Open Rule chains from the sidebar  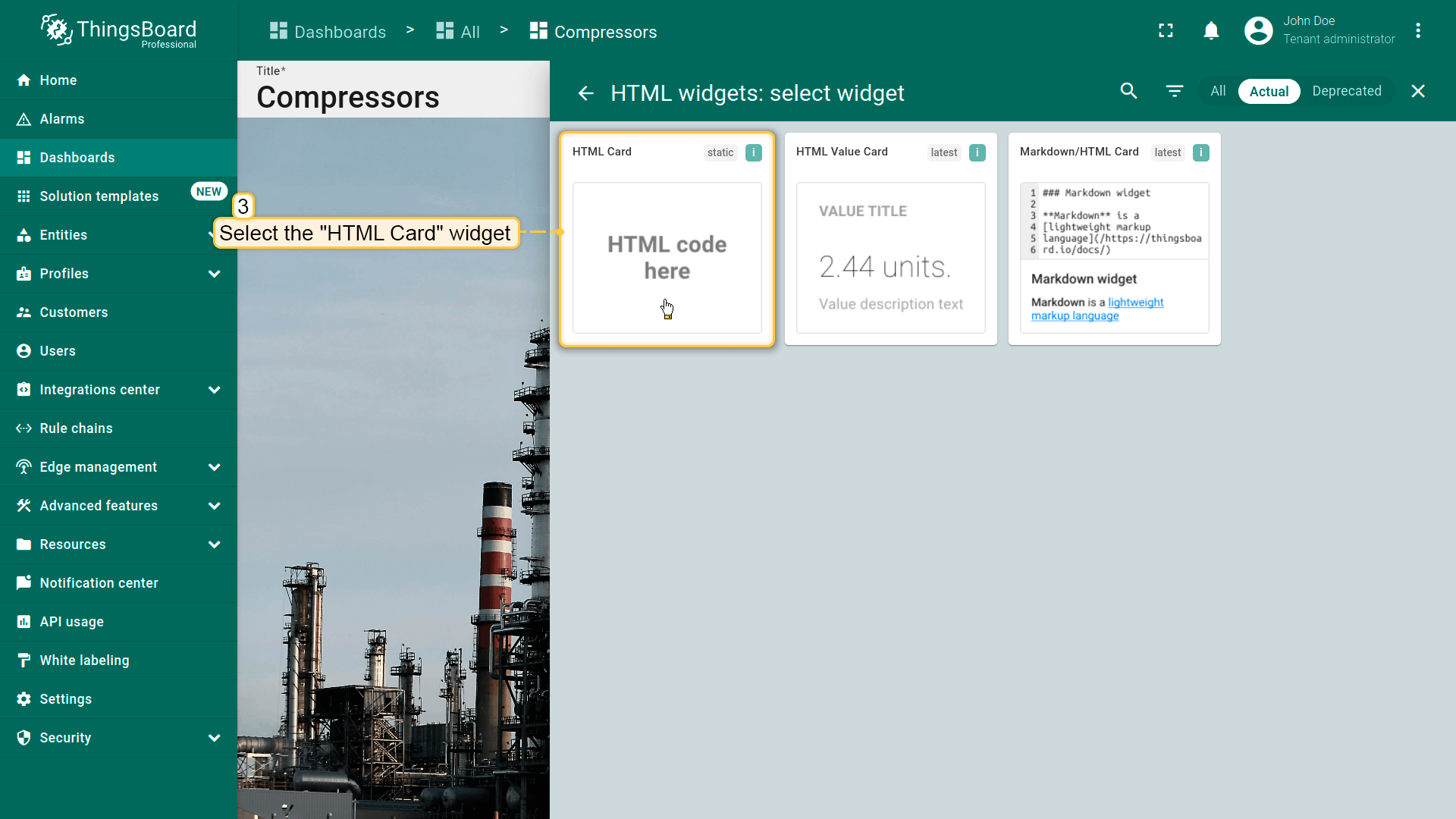pyautogui.click(x=76, y=428)
